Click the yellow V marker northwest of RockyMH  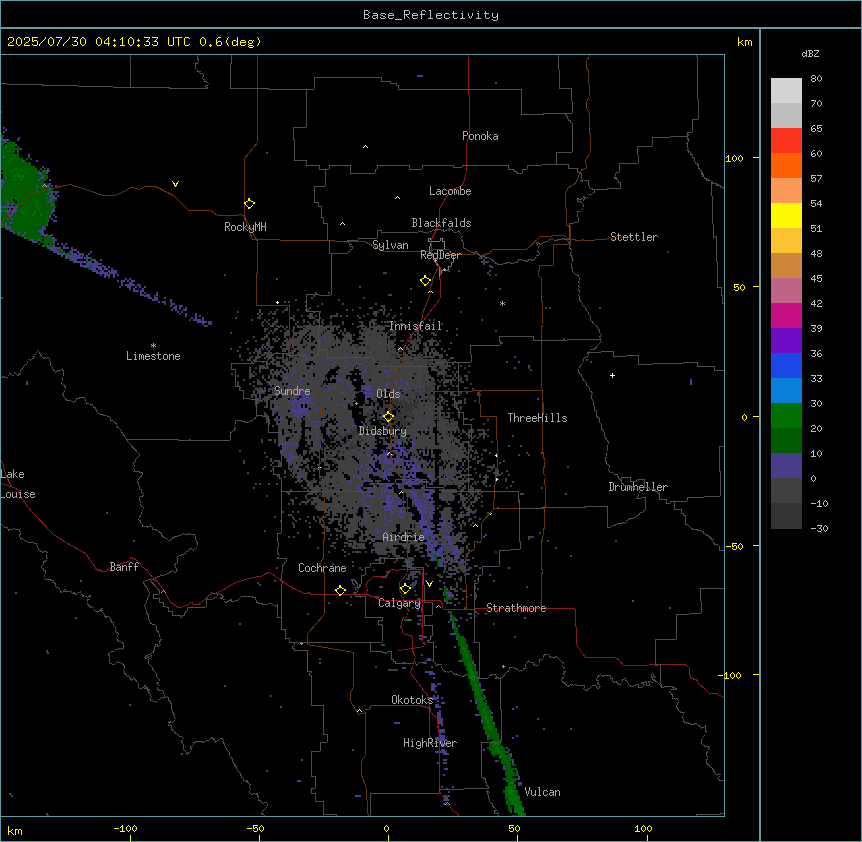coord(175,184)
